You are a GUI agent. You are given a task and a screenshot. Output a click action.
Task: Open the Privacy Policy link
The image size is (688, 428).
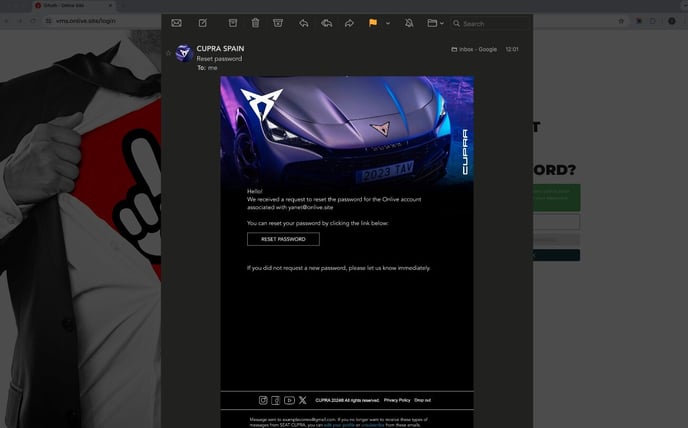(x=397, y=400)
